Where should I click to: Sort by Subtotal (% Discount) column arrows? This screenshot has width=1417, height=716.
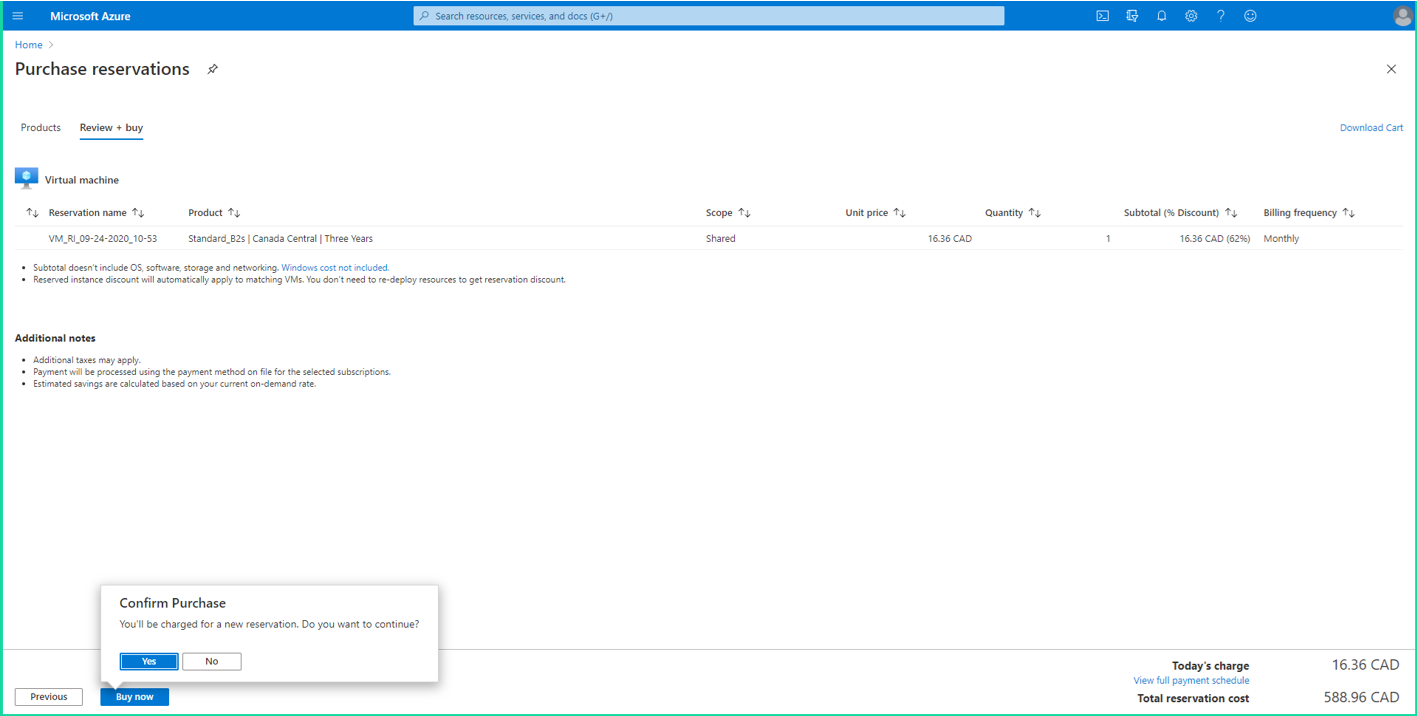(1231, 213)
